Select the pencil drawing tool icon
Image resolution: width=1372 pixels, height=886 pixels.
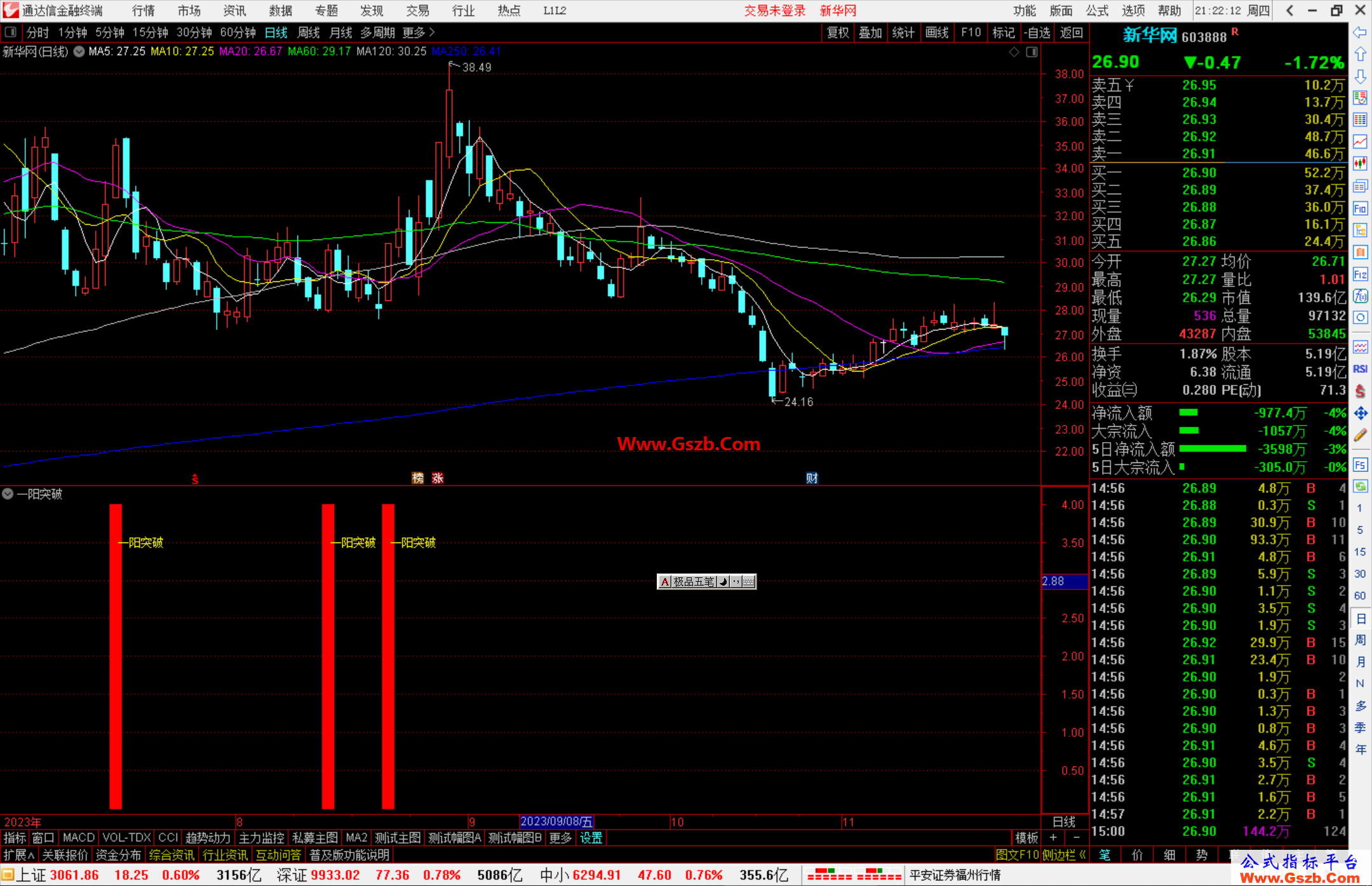[1360, 436]
